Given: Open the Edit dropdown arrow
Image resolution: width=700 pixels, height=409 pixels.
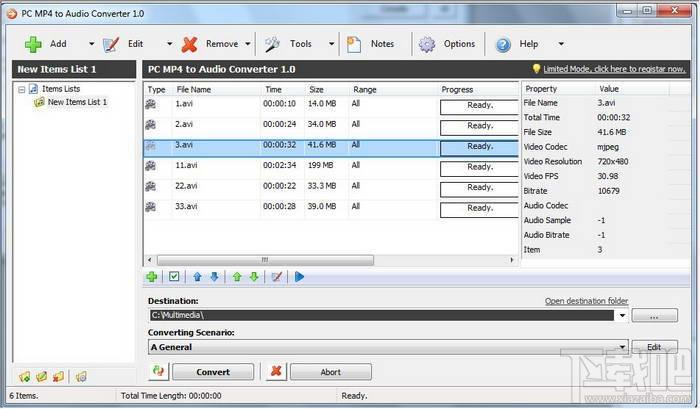Looking at the screenshot, I should point(170,44).
